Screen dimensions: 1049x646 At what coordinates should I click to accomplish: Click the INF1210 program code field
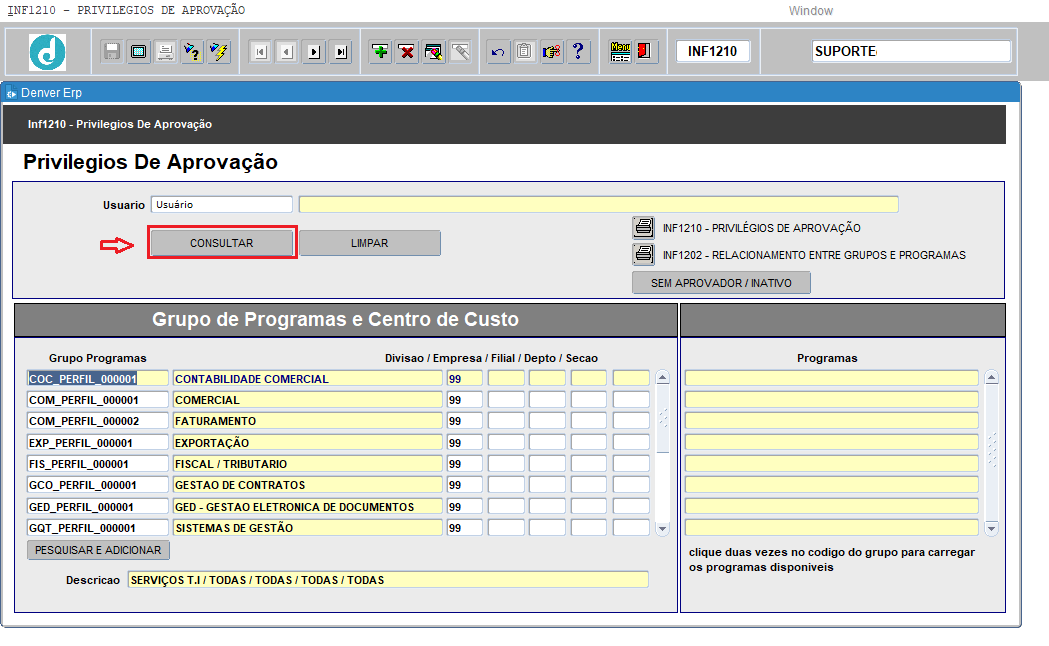point(712,51)
